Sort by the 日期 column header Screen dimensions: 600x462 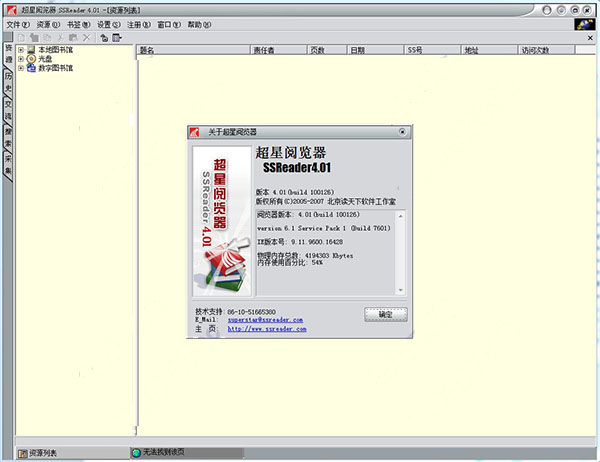click(x=375, y=50)
